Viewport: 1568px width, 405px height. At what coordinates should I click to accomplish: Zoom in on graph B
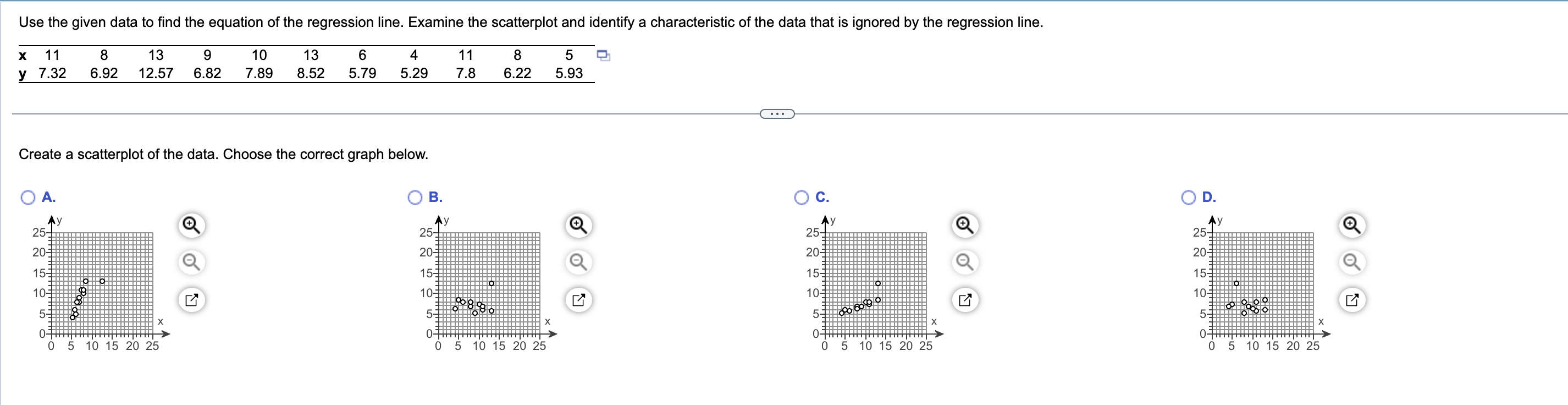(x=578, y=226)
